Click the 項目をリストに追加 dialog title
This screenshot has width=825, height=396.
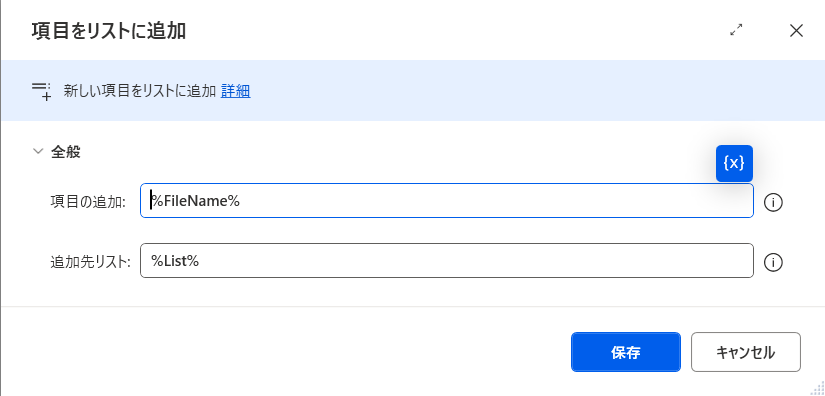tap(108, 31)
